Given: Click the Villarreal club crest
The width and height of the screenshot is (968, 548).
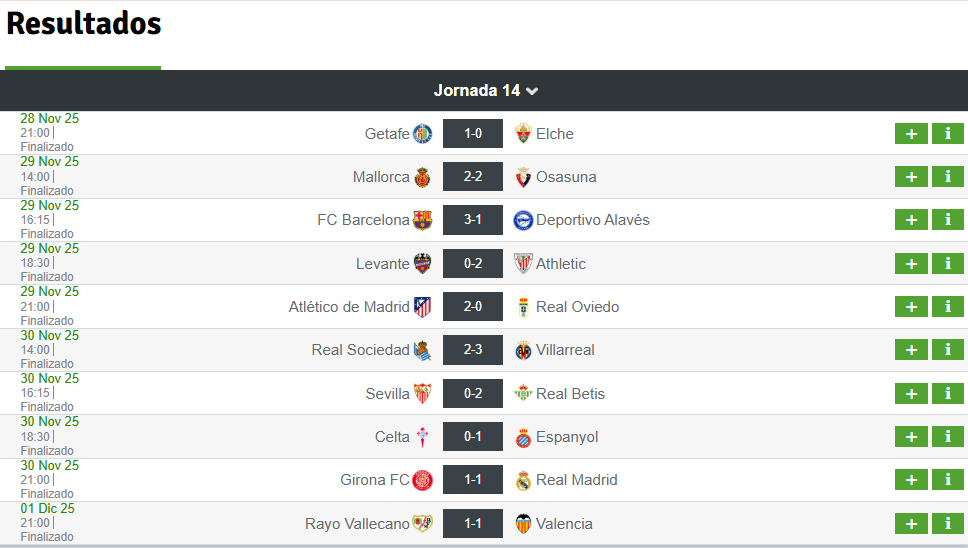Looking at the screenshot, I should pos(523,350).
